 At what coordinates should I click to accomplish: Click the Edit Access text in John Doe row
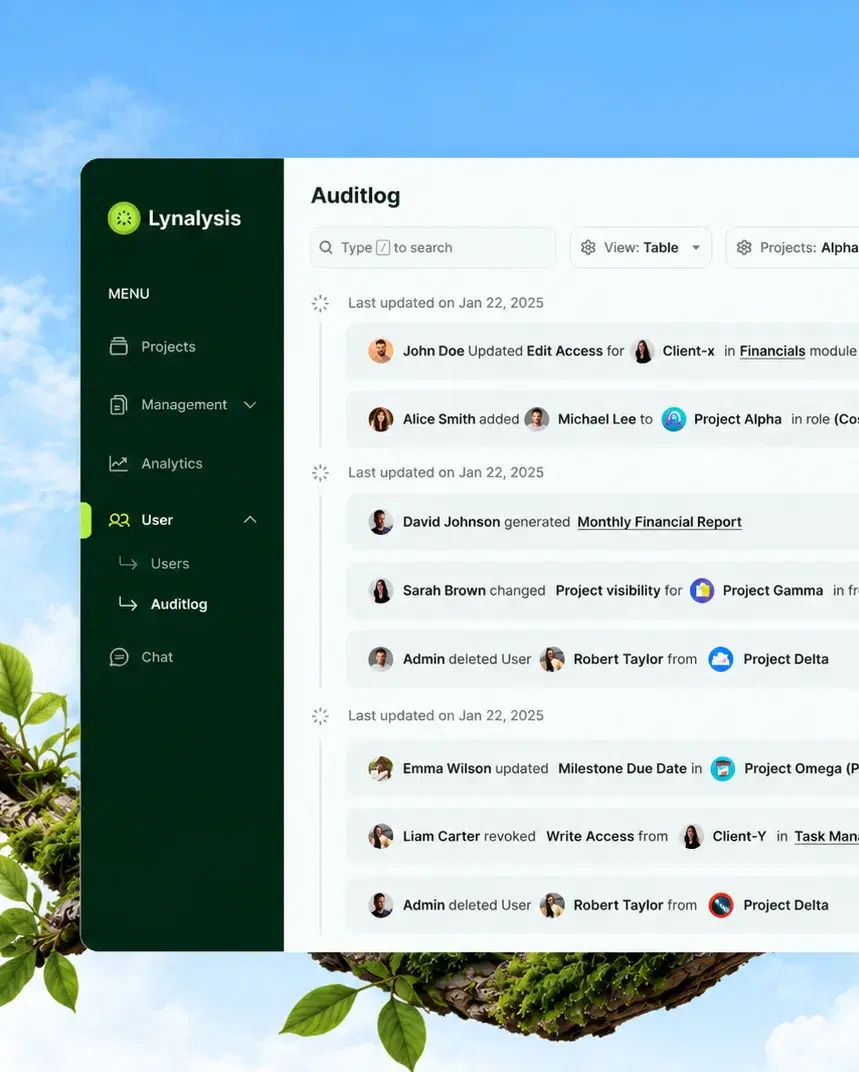click(565, 351)
